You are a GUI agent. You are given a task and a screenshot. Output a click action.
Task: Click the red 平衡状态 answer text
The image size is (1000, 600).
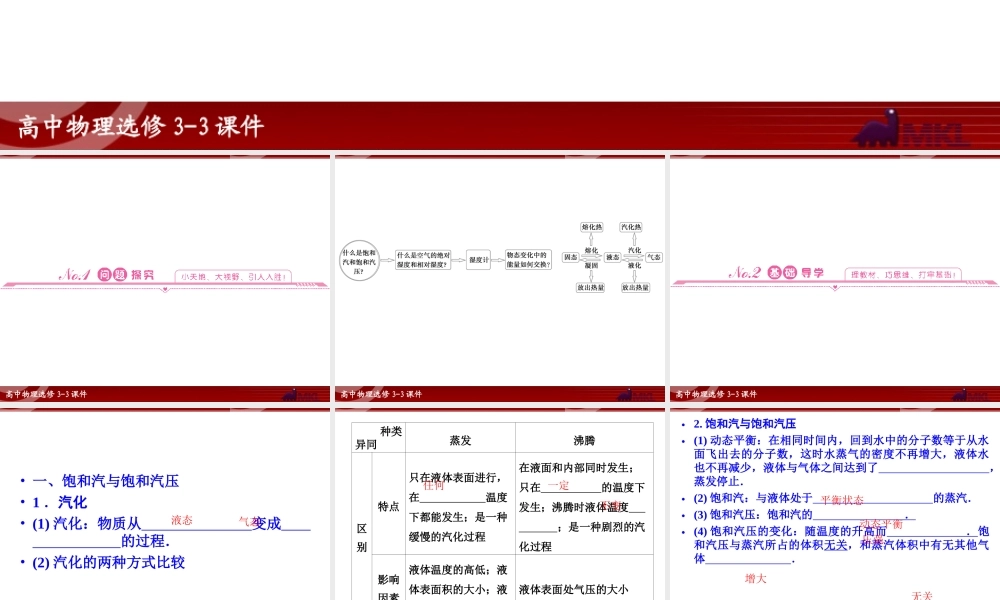[843, 499]
